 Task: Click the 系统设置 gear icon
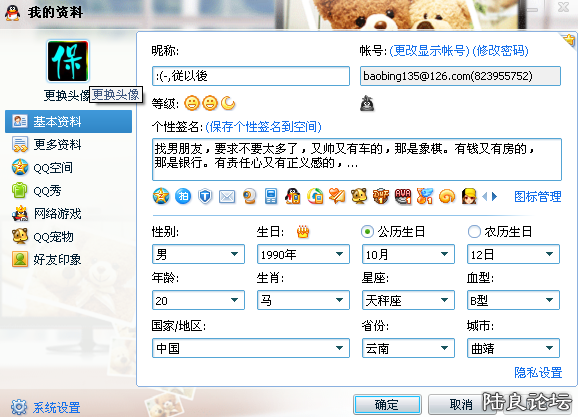[x=19, y=407]
